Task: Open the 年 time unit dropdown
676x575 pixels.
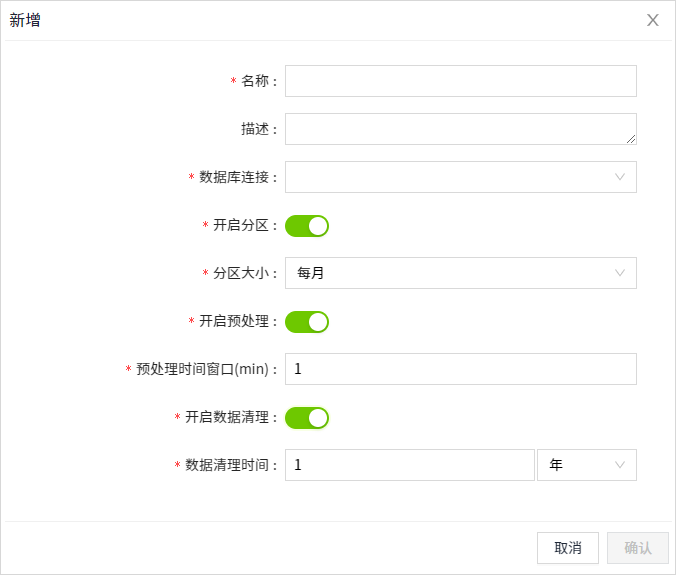Action: pos(578,465)
